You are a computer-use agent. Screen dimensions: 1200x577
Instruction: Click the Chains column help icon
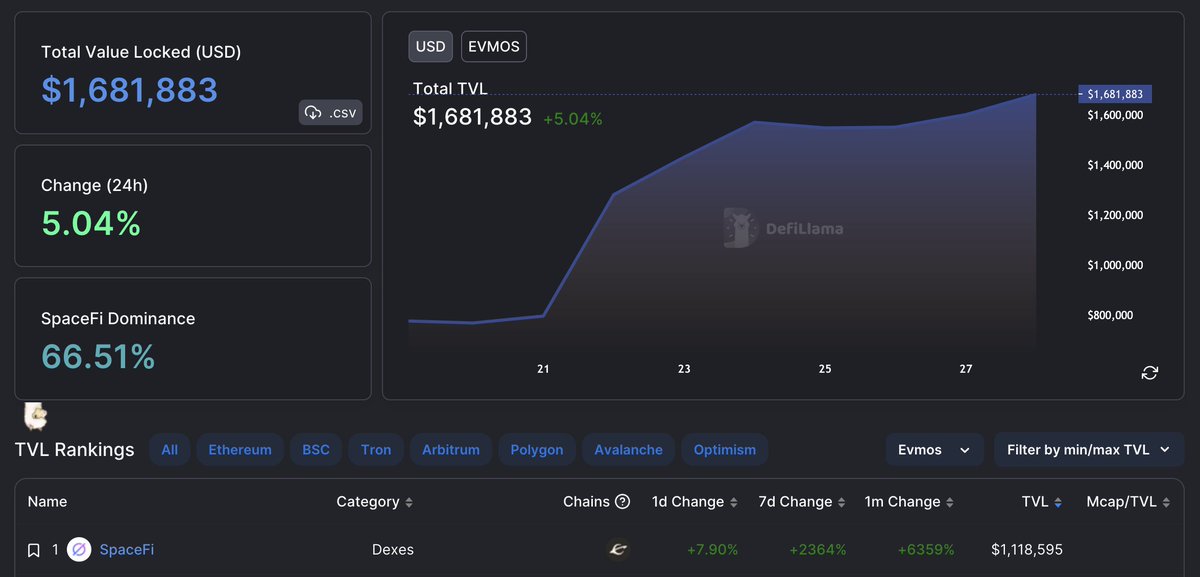tap(622, 502)
